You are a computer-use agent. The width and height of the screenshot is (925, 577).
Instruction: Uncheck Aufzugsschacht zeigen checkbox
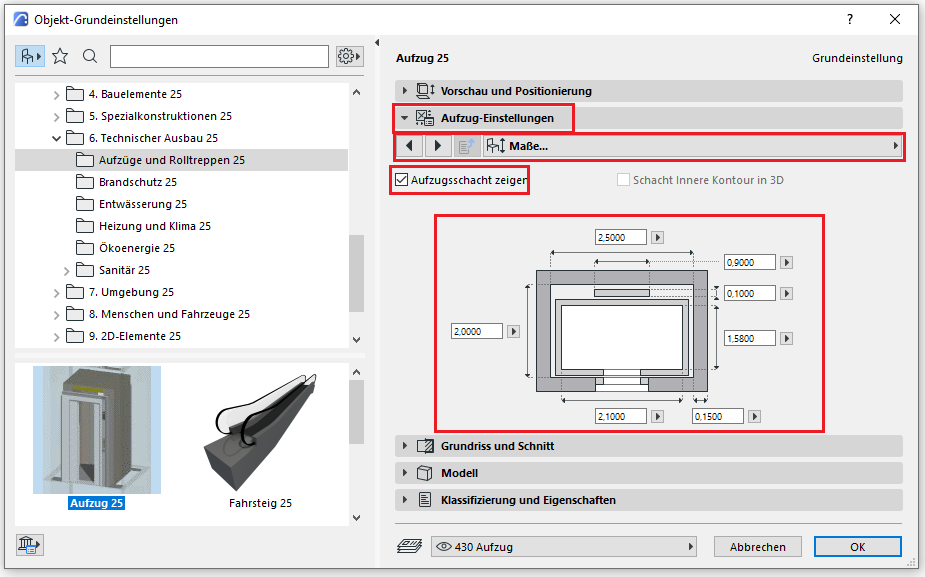(x=402, y=181)
